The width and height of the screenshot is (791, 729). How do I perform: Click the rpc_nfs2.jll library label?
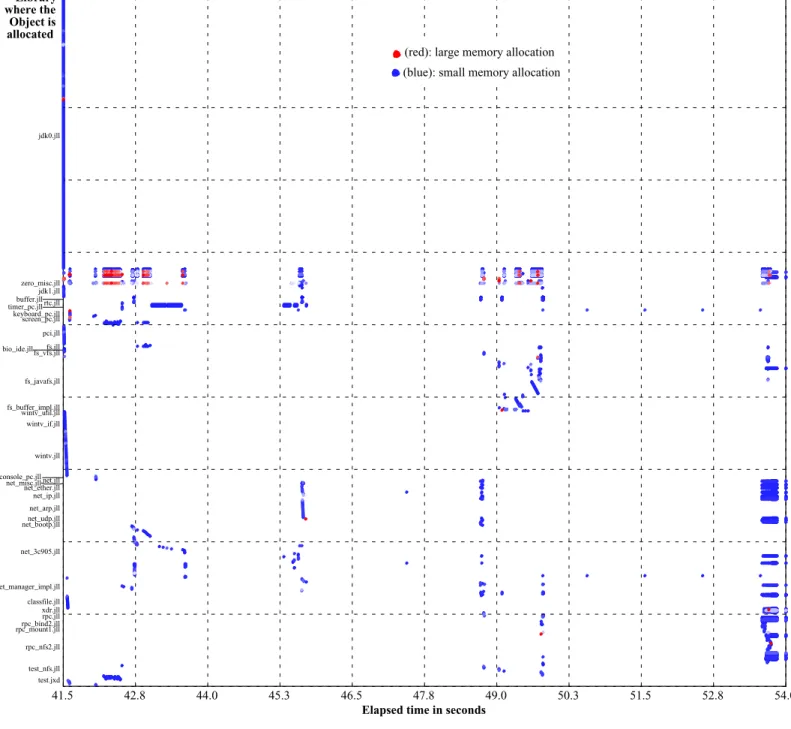[43, 647]
